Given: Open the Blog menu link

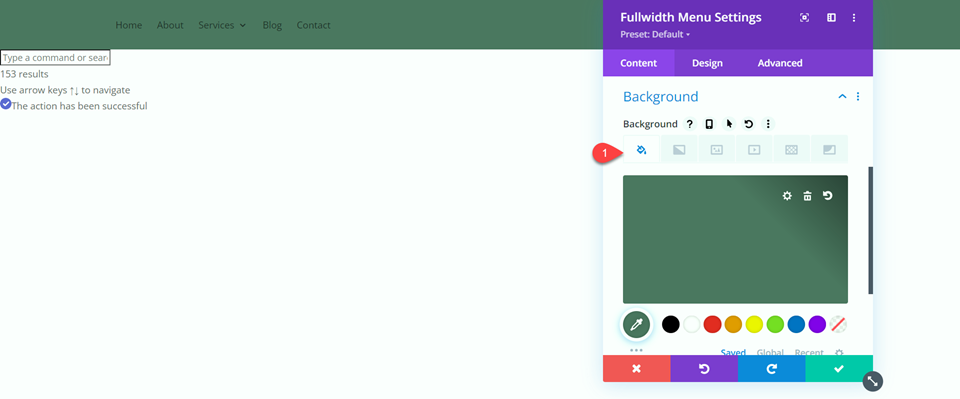Looking at the screenshot, I should click(272, 25).
